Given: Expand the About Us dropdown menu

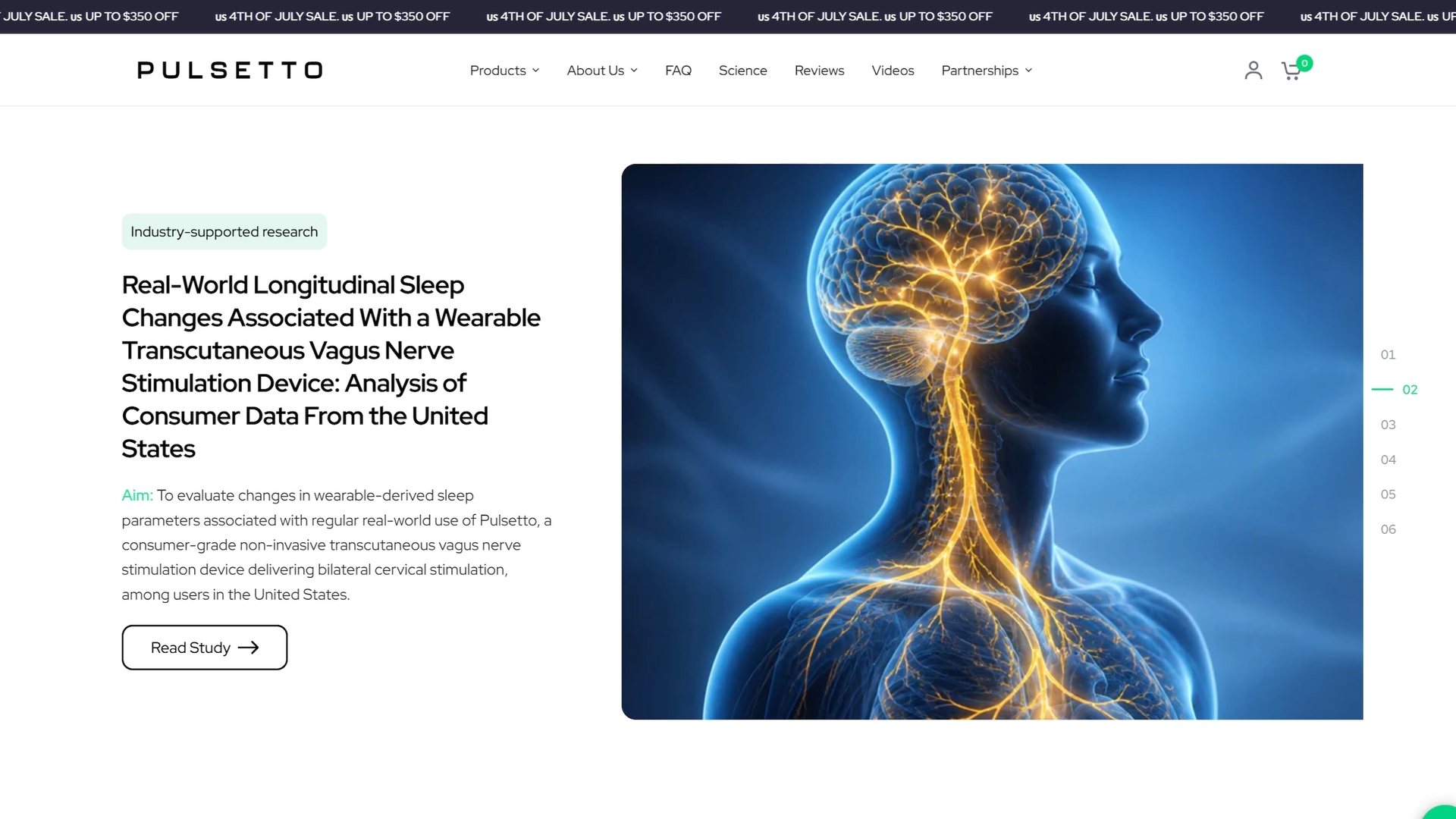Looking at the screenshot, I should click(x=602, y=71).
